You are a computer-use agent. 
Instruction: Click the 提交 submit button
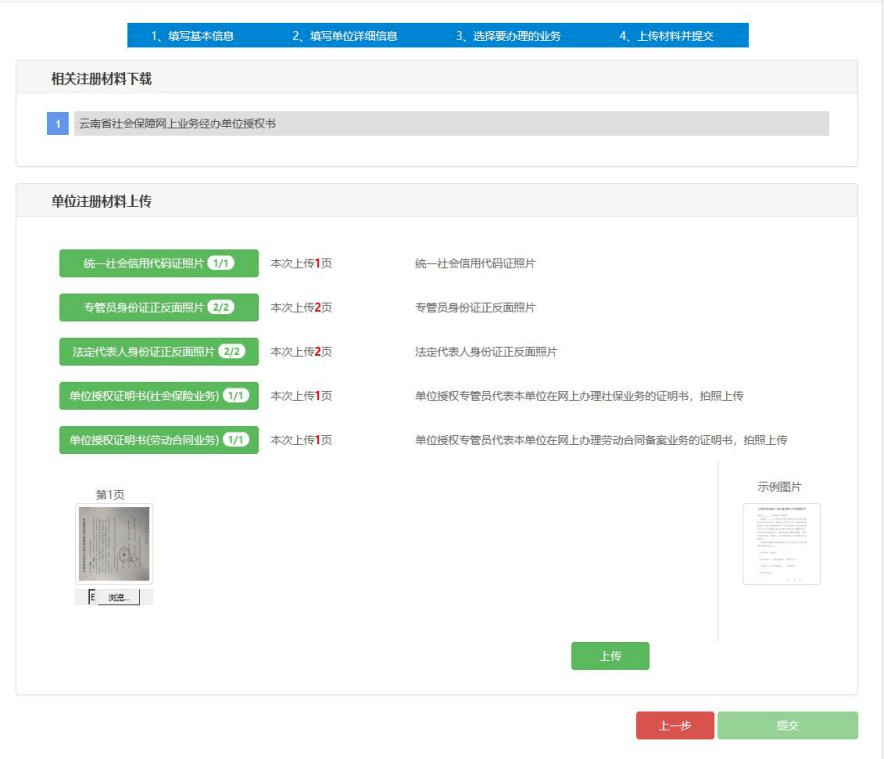(788, 725)
